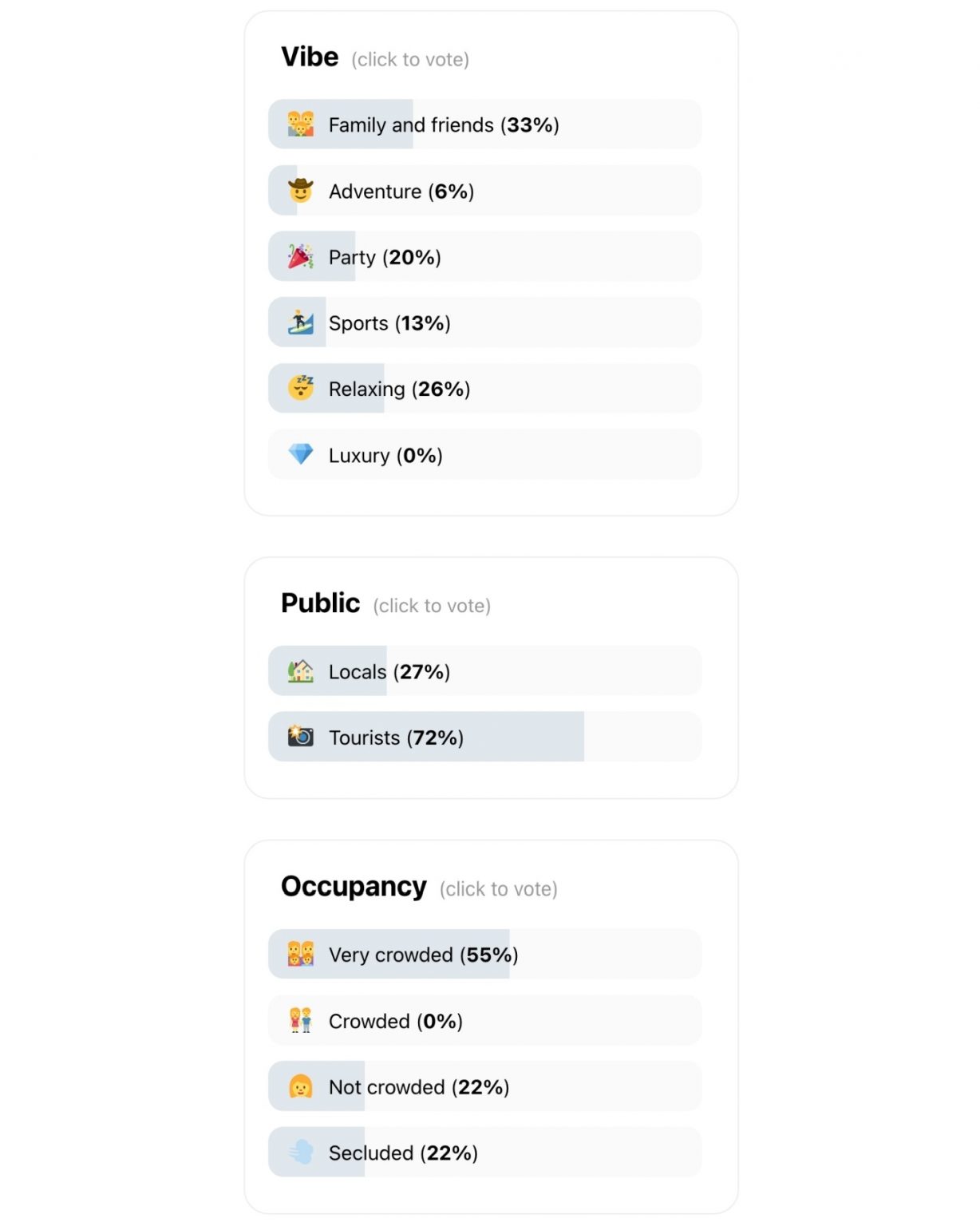Vote Party (20%) as the vibe
The height and width of the screenshot is (1226, 980).
pyautogui.click(x=485, y=257)
